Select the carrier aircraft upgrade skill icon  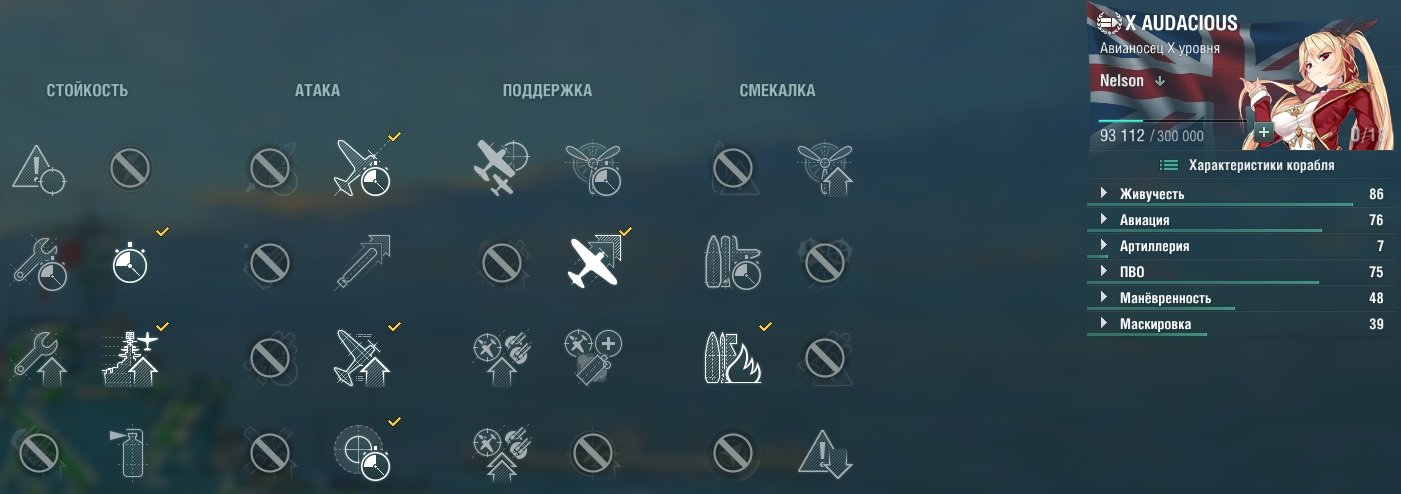[131, 358]
